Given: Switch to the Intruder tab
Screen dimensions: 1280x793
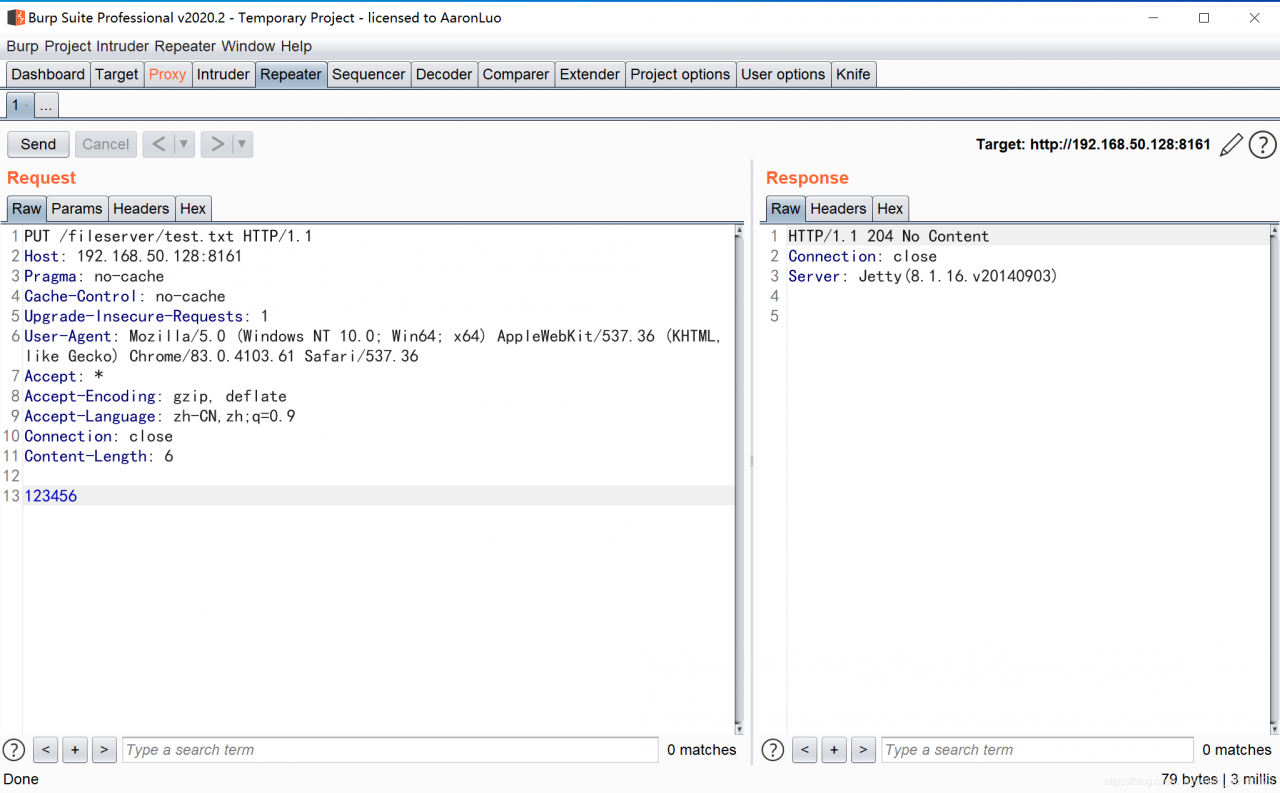Looking at the screenshot, I should coord(223,74).
